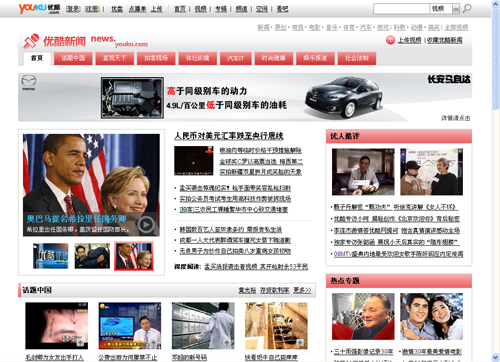Click the plus icon on the cattle barn thumbnail

(x=300, y=342)
